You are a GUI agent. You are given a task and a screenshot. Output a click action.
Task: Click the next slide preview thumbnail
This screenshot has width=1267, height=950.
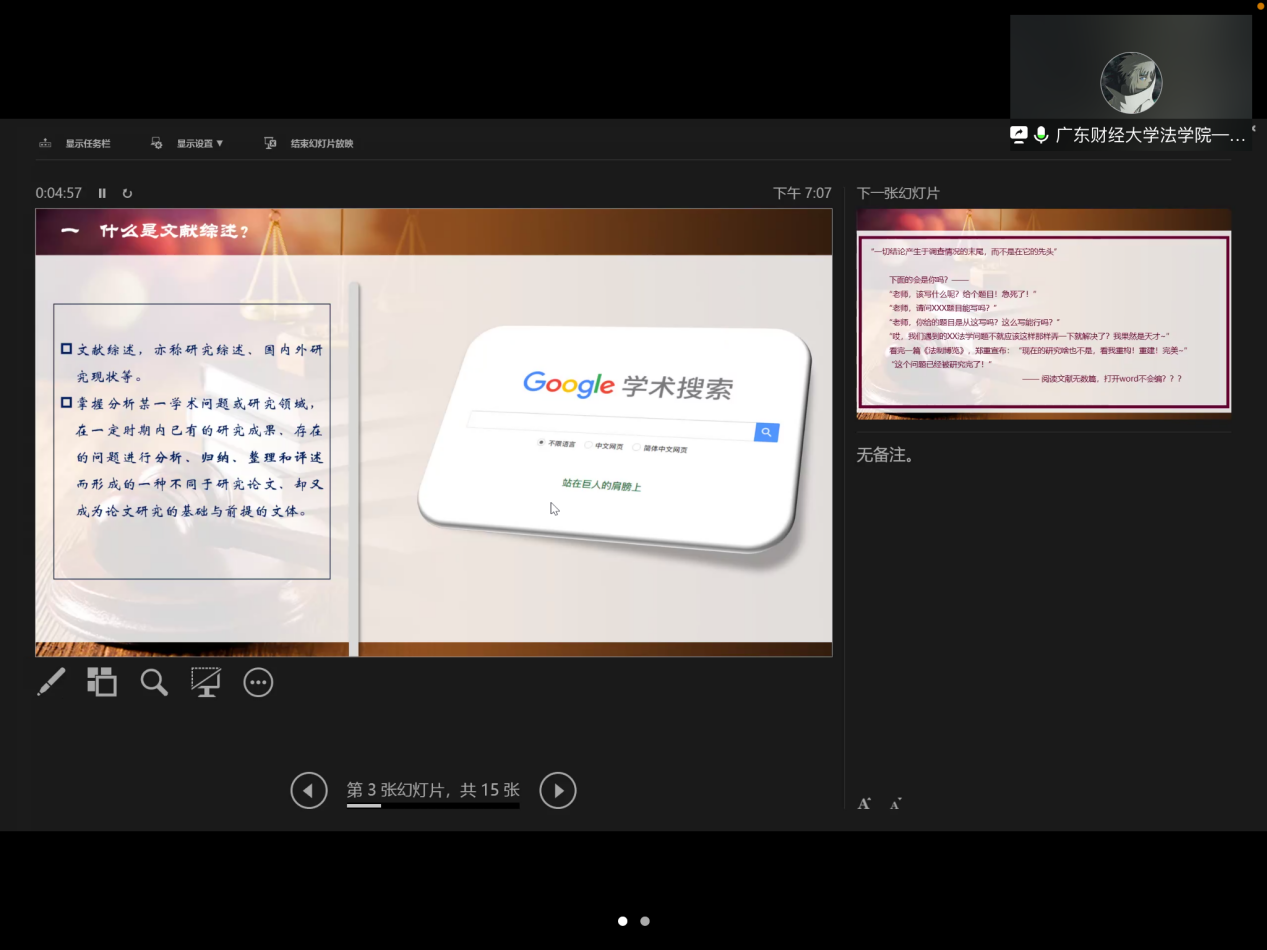(1043, 313)
